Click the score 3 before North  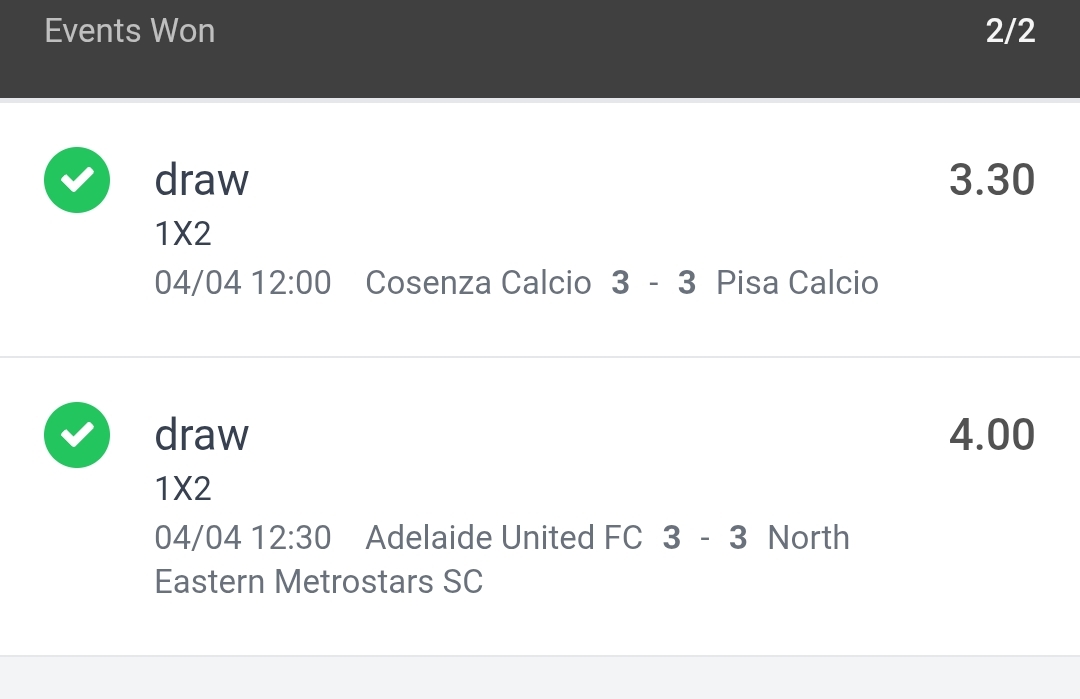pos(738,538)
